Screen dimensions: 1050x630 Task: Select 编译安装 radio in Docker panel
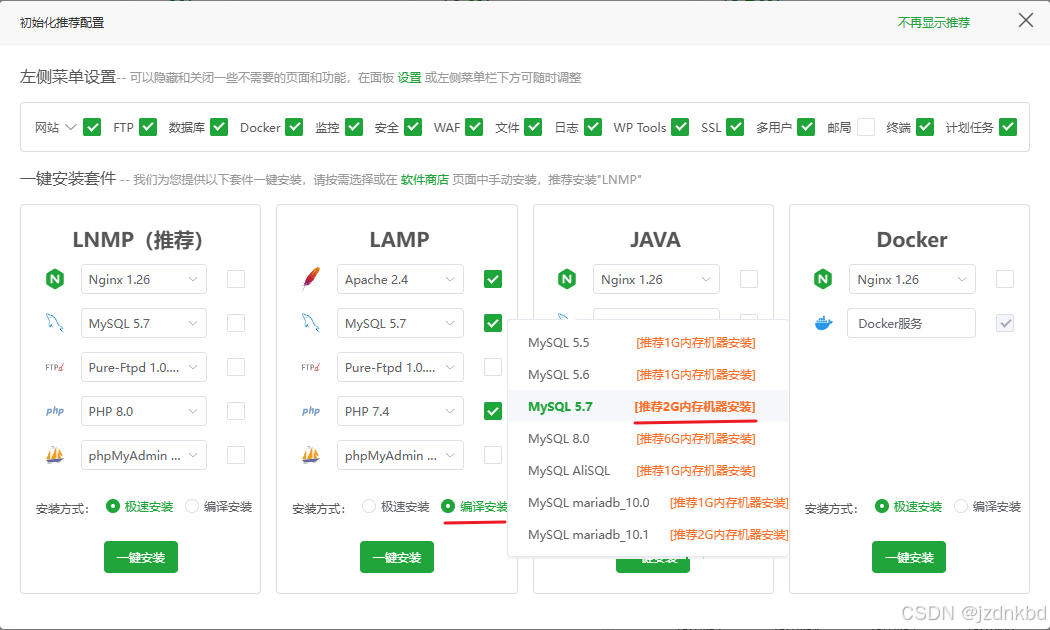coord(960,506)
